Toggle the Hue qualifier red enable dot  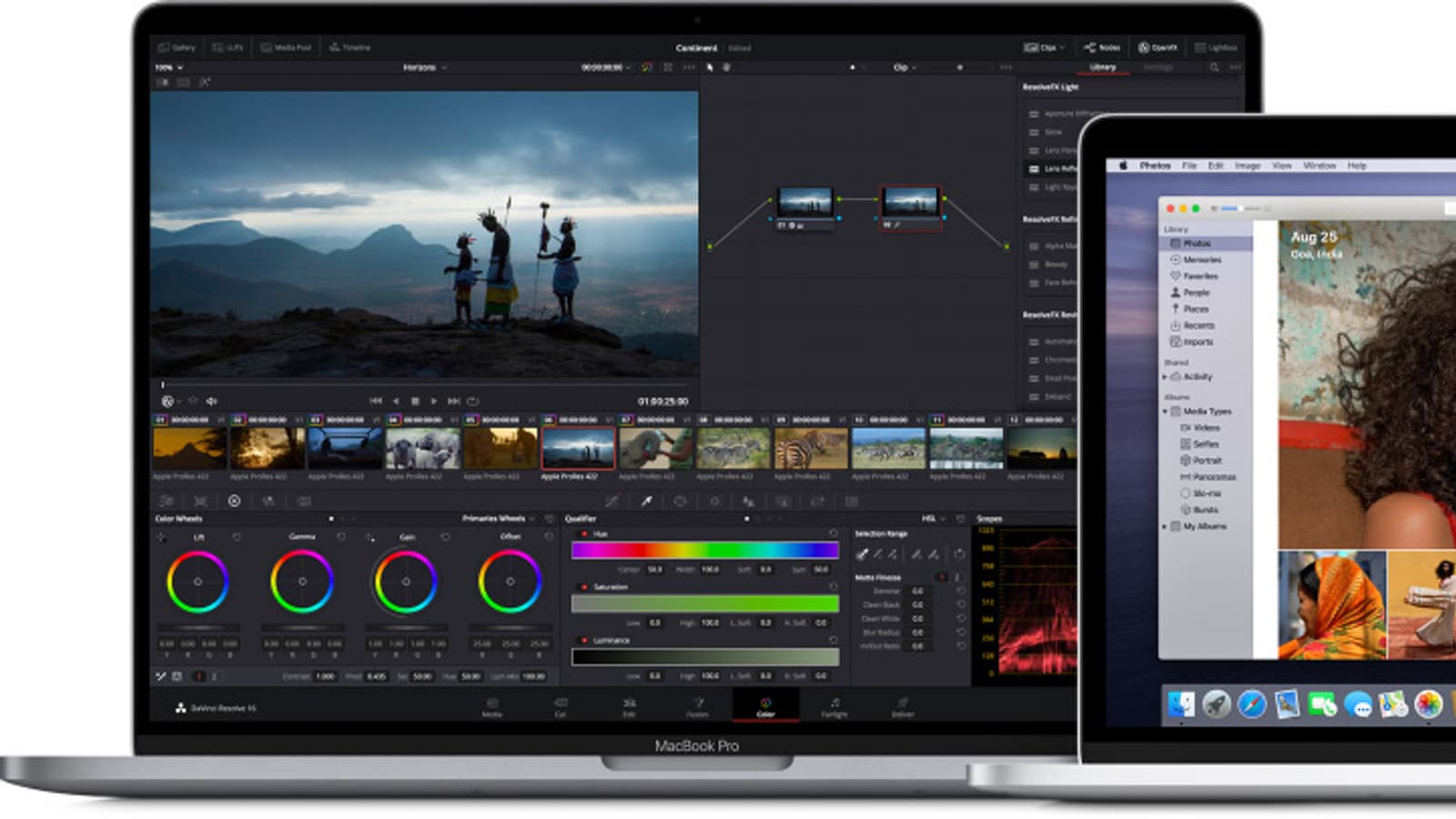(x=584, y=534)
